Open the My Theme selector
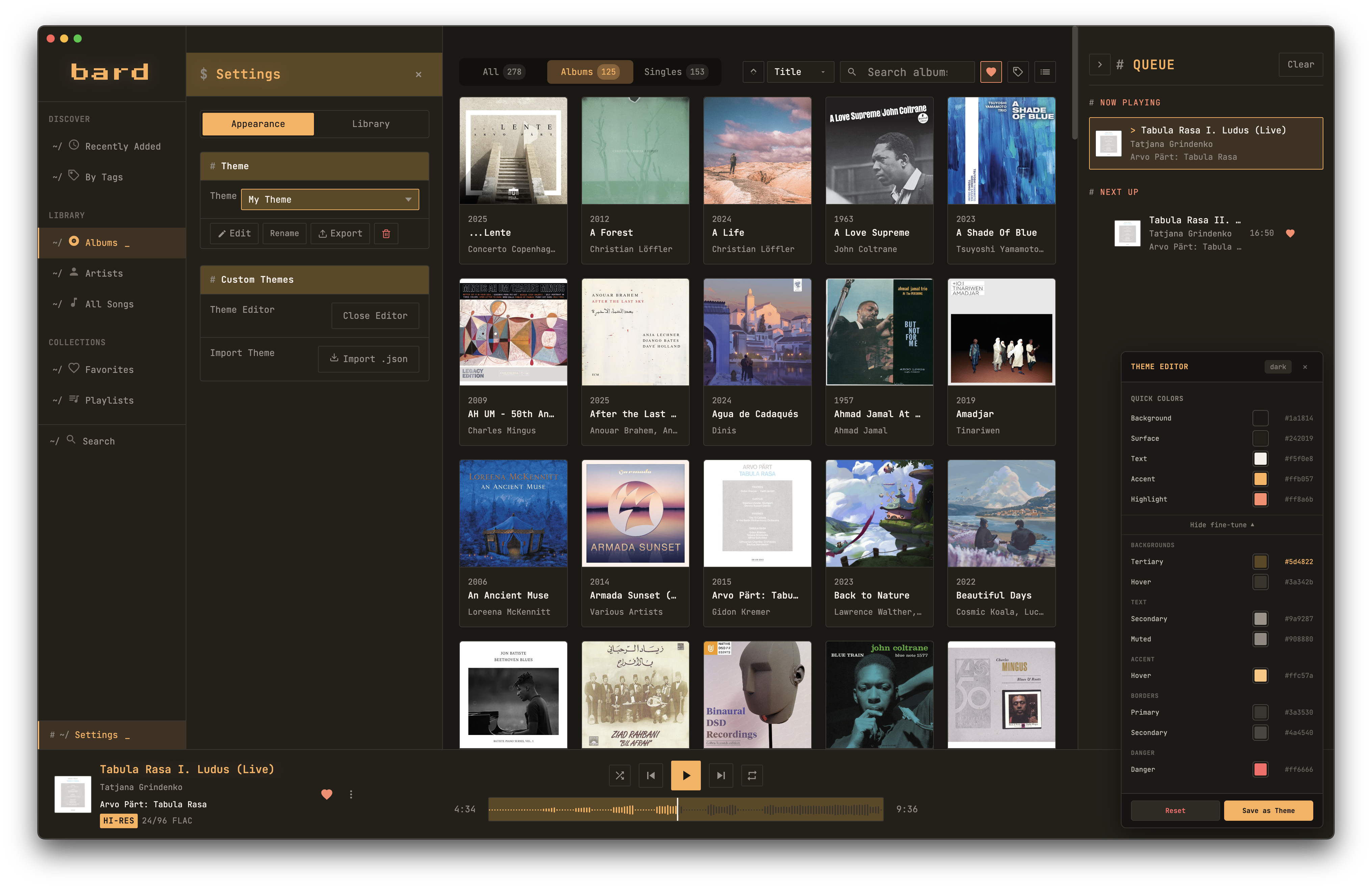The width and height of the screenshot is (1372, 889). click(329, 199)
